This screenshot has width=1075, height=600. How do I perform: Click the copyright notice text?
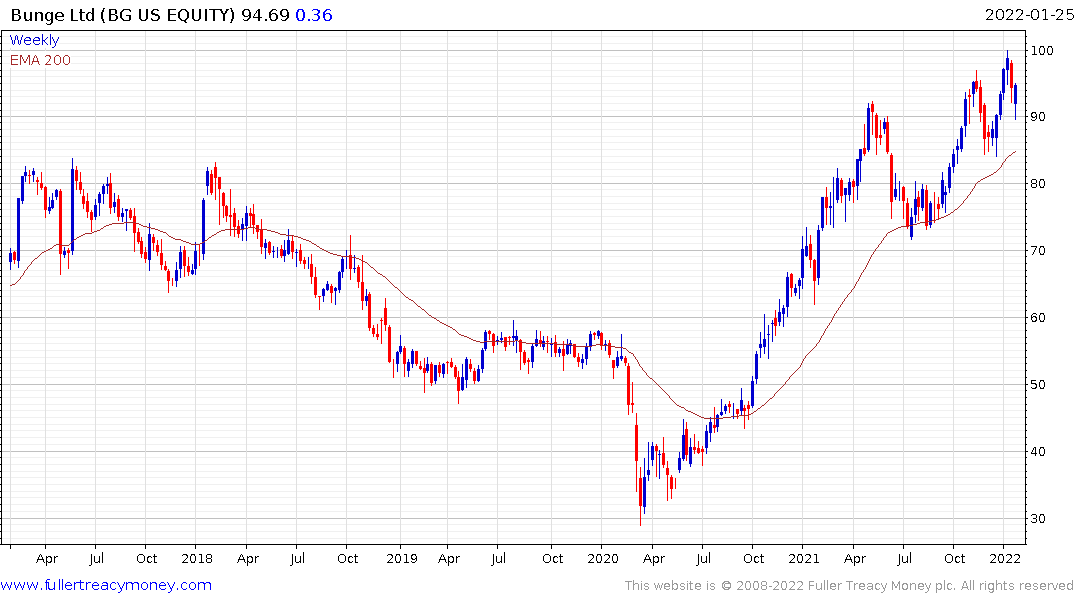tap(849, 586)
